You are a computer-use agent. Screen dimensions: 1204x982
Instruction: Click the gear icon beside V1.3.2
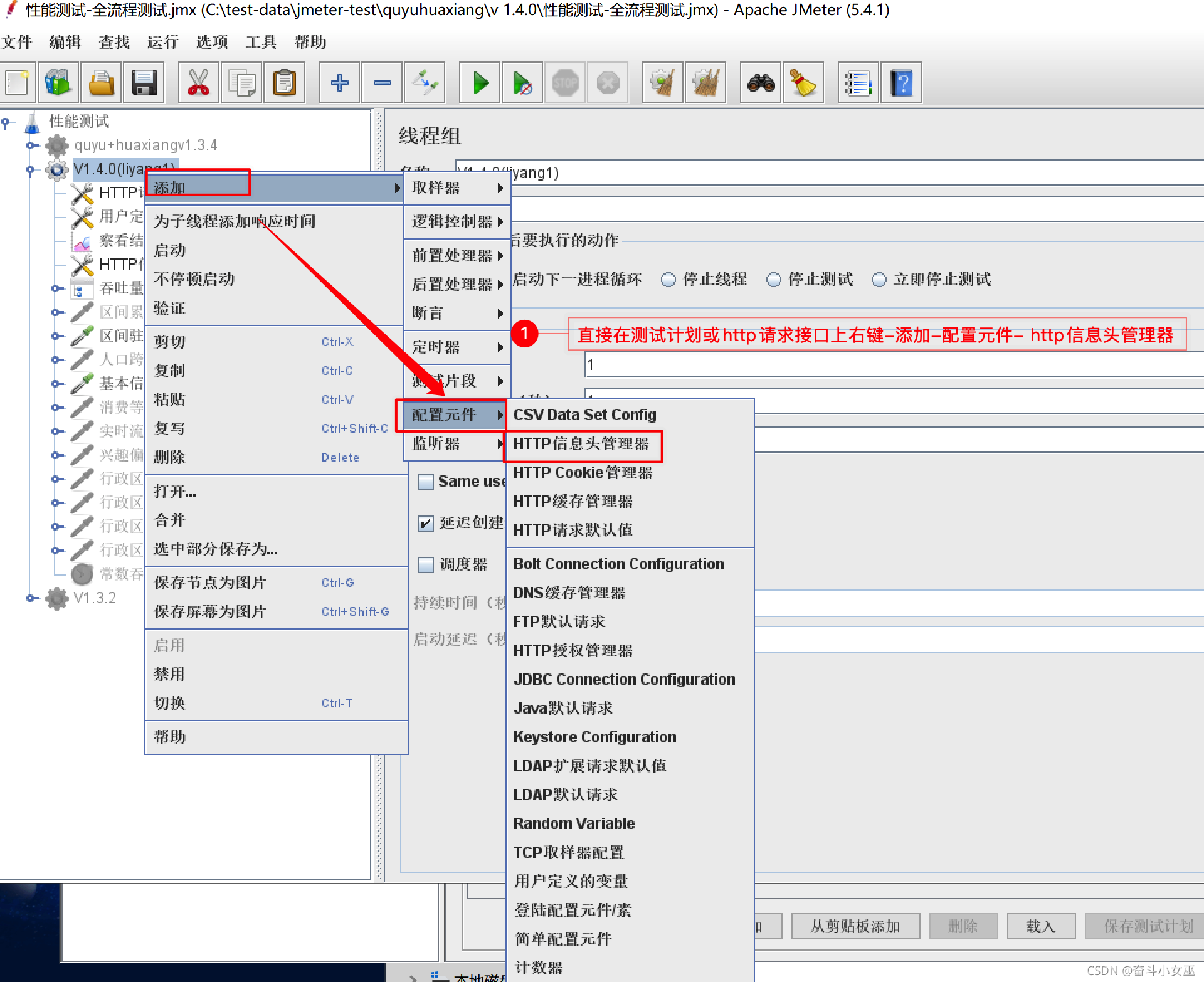(x=56, y=598)
